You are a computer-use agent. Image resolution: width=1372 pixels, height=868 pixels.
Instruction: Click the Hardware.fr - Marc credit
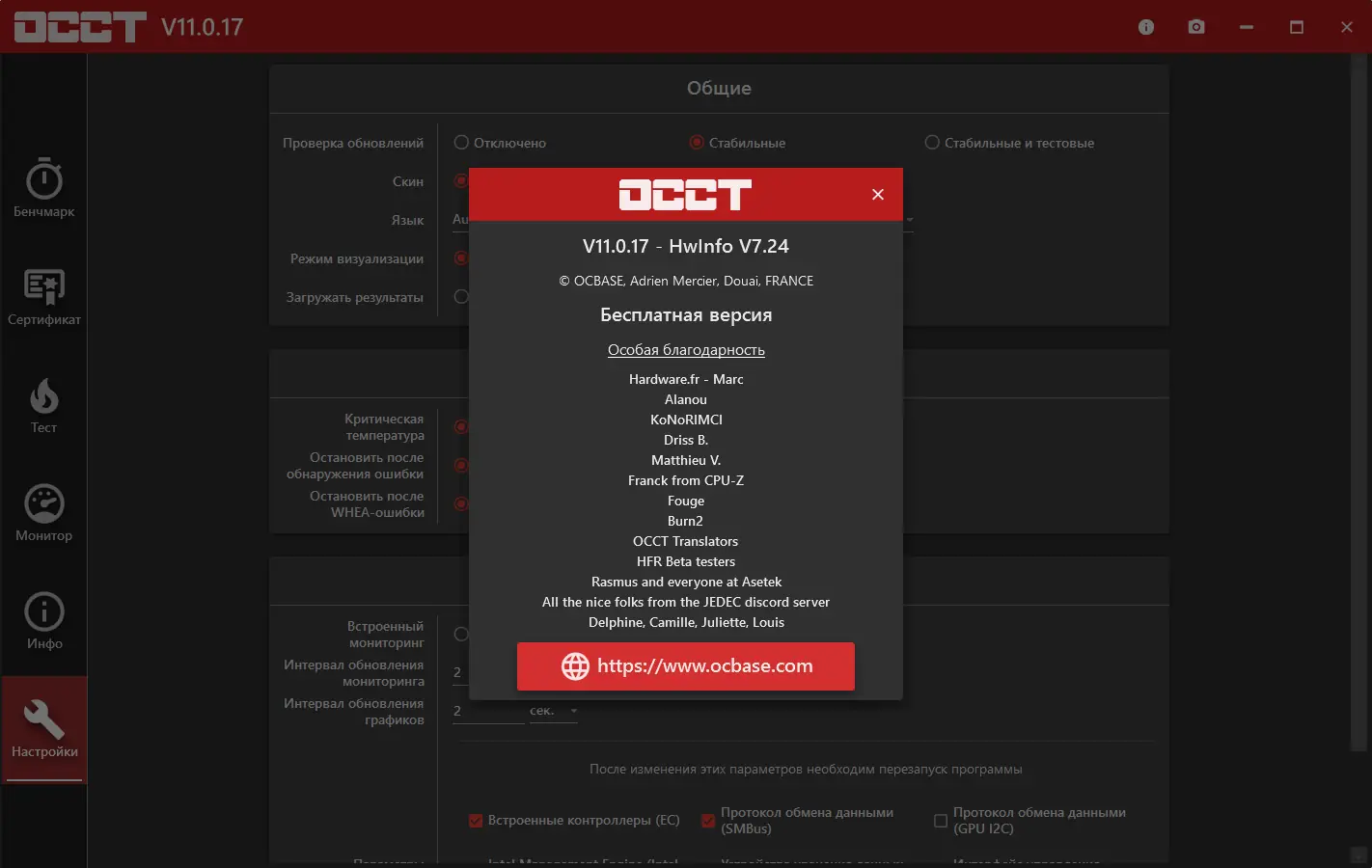pos(686,379)
